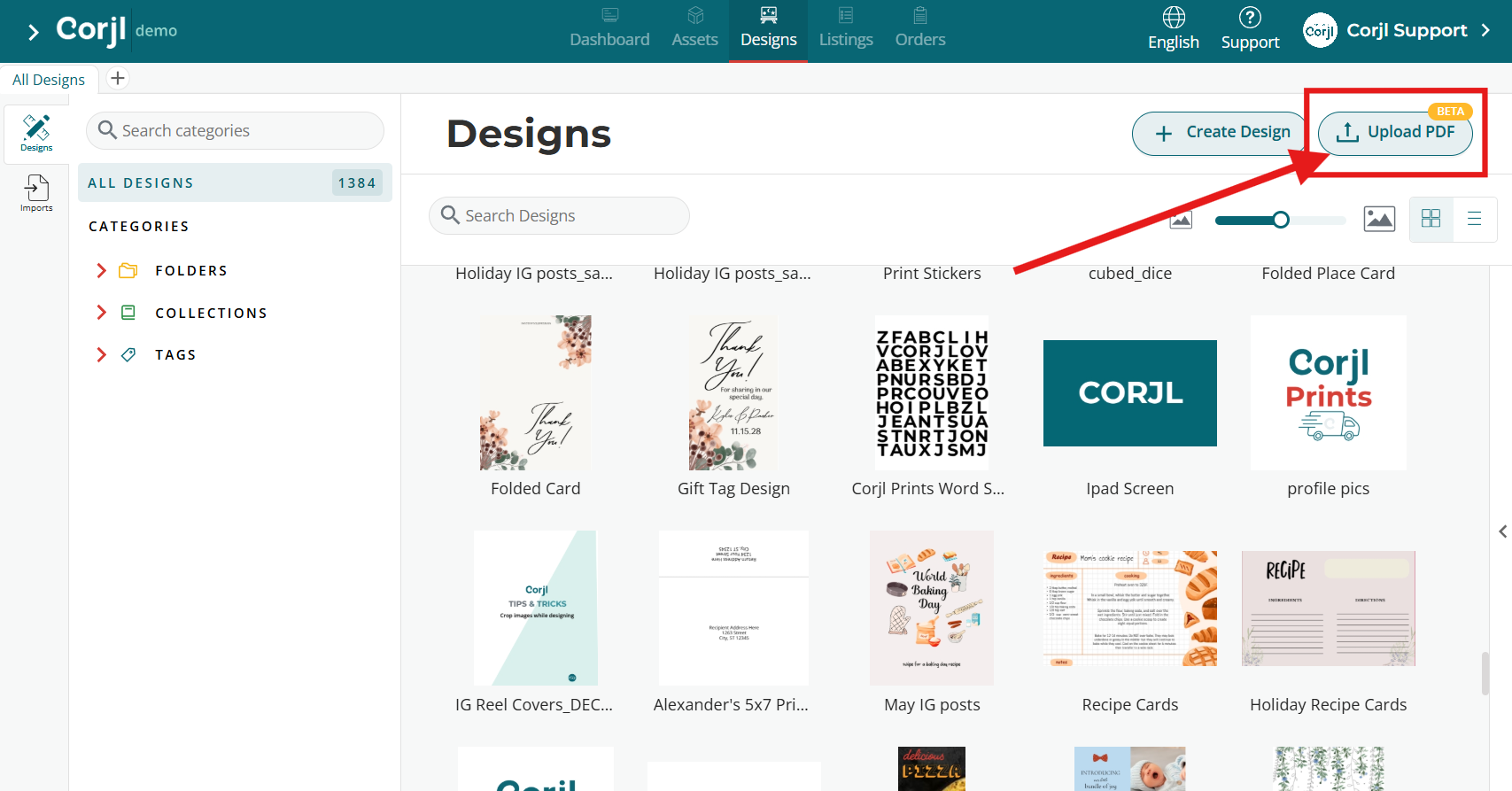The width and height of the screenshot is (1512, 791).
Task: Open the Corjl Prints Word Search thumbnail
Action: 932,392
